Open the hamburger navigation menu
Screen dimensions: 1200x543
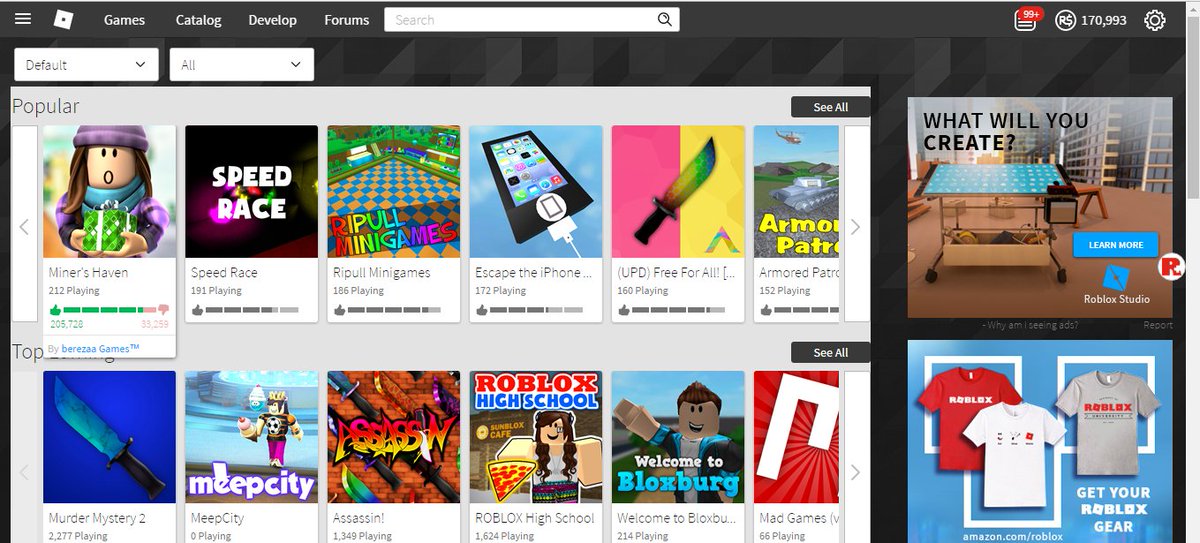coord(23,19)
